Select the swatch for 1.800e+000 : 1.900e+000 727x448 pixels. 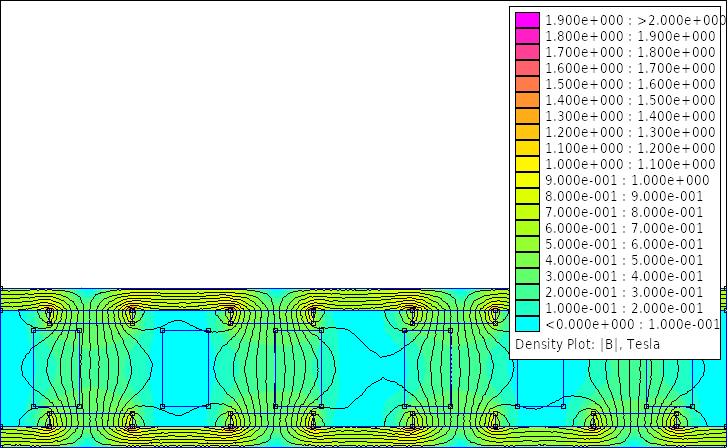click(527, 36)
